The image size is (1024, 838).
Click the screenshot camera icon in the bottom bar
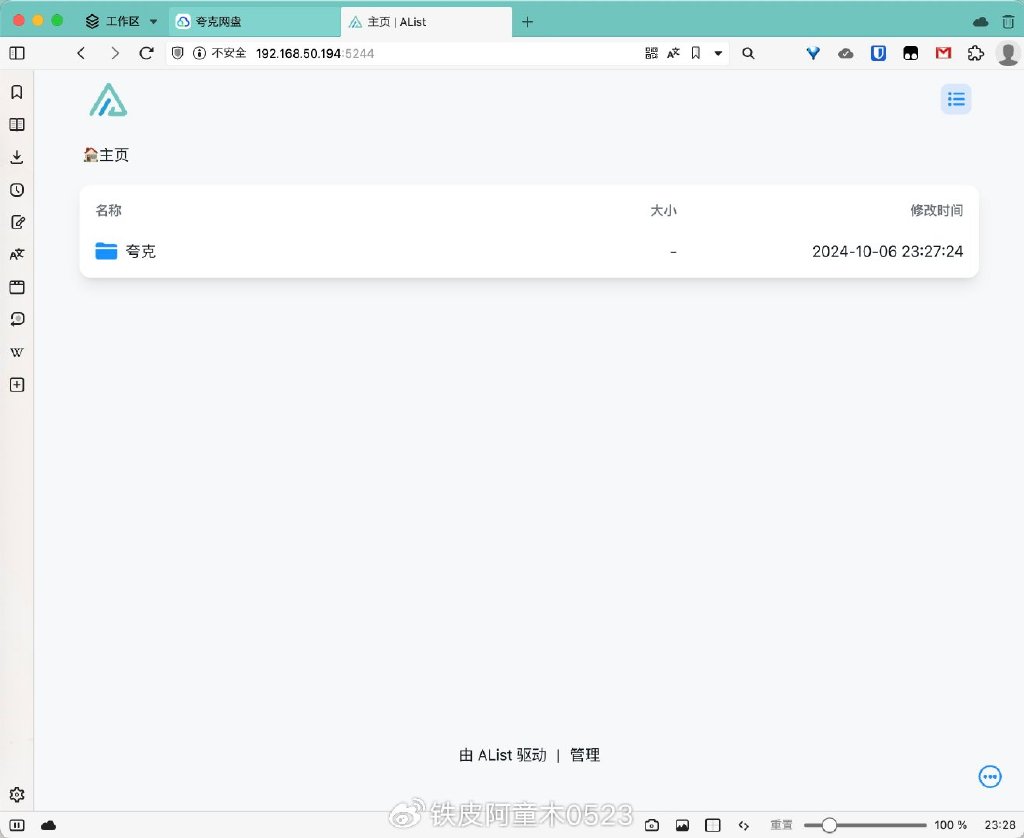tap(650, 825)
